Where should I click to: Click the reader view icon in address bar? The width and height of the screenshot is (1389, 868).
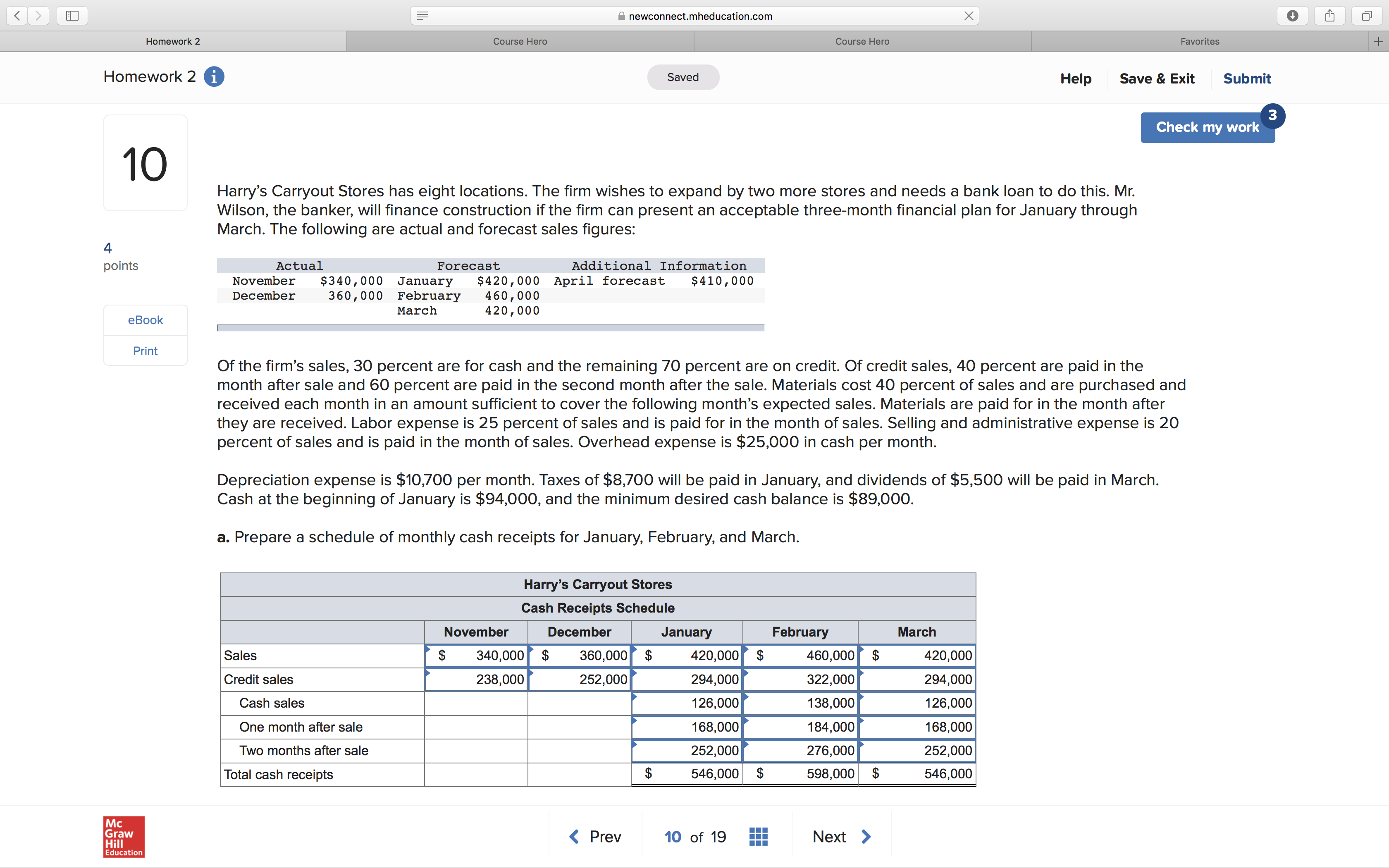coord(422,16)
